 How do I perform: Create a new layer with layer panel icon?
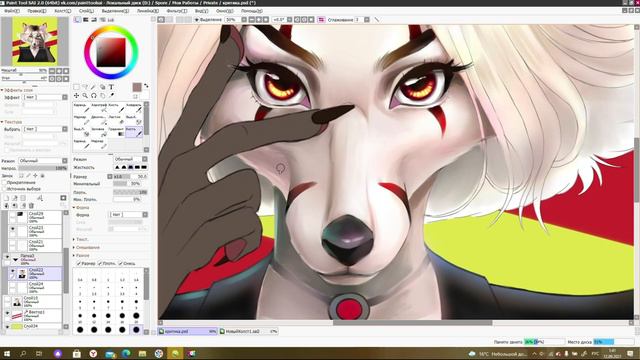pyautogui.click(x=6, y=198)
